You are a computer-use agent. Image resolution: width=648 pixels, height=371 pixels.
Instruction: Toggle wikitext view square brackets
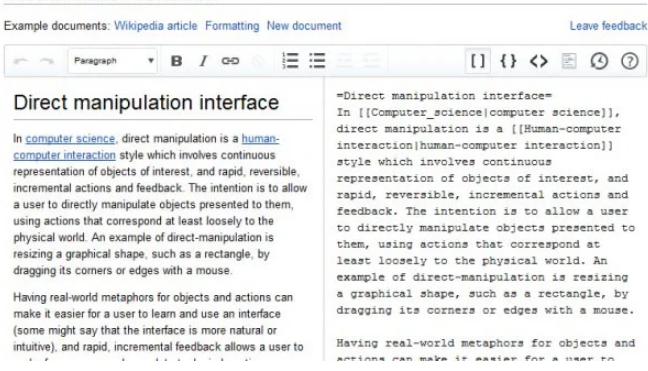pos(478,61)
